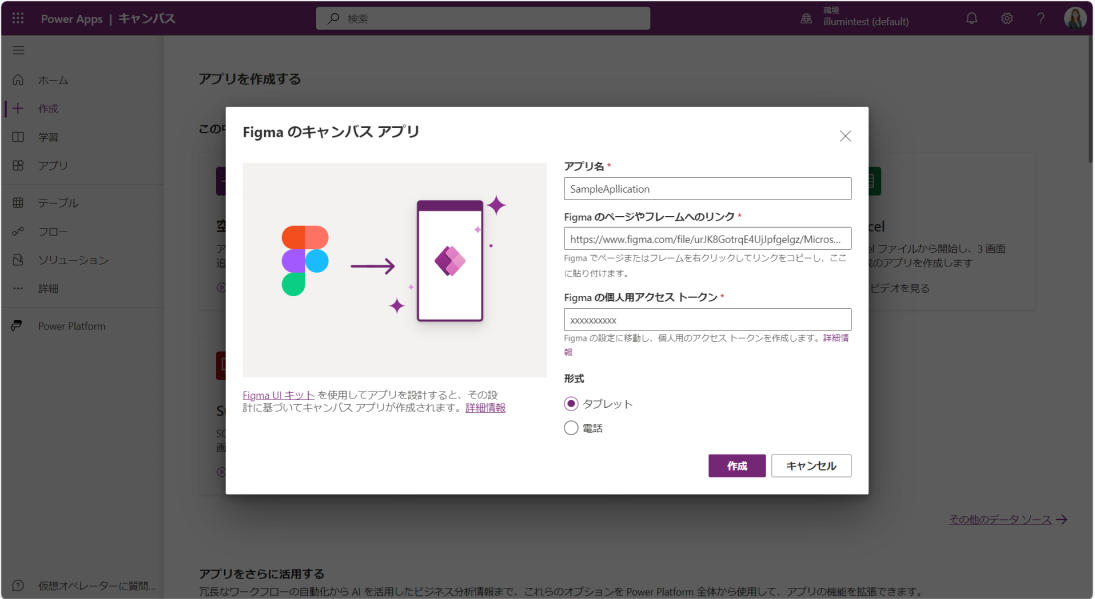
Task: Click the environment picker icon
Action: coord(806,19)
